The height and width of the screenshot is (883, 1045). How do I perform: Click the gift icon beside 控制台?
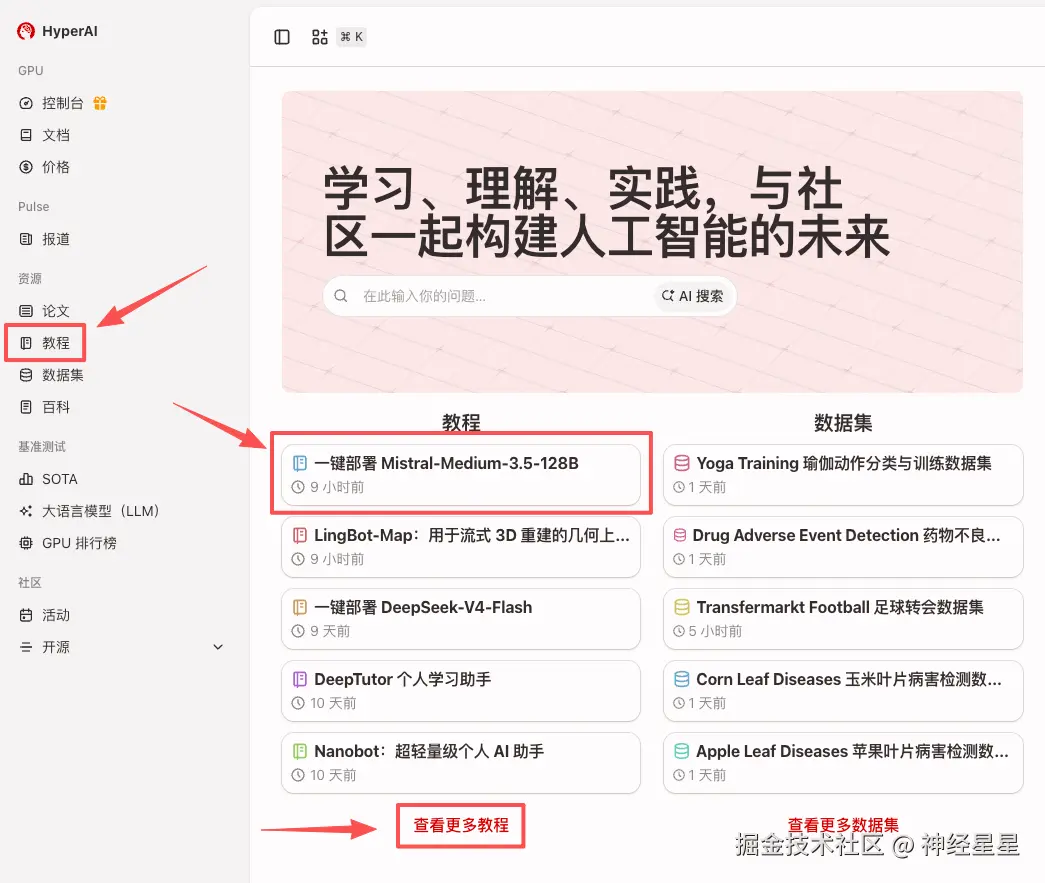pos(100,103)
